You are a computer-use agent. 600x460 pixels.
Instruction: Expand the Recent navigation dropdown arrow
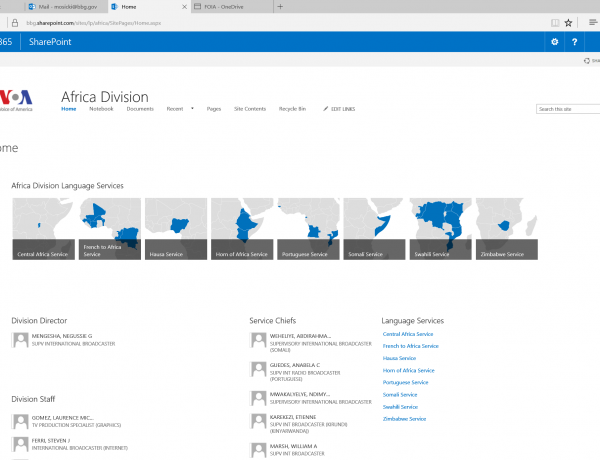pos(192,109)
